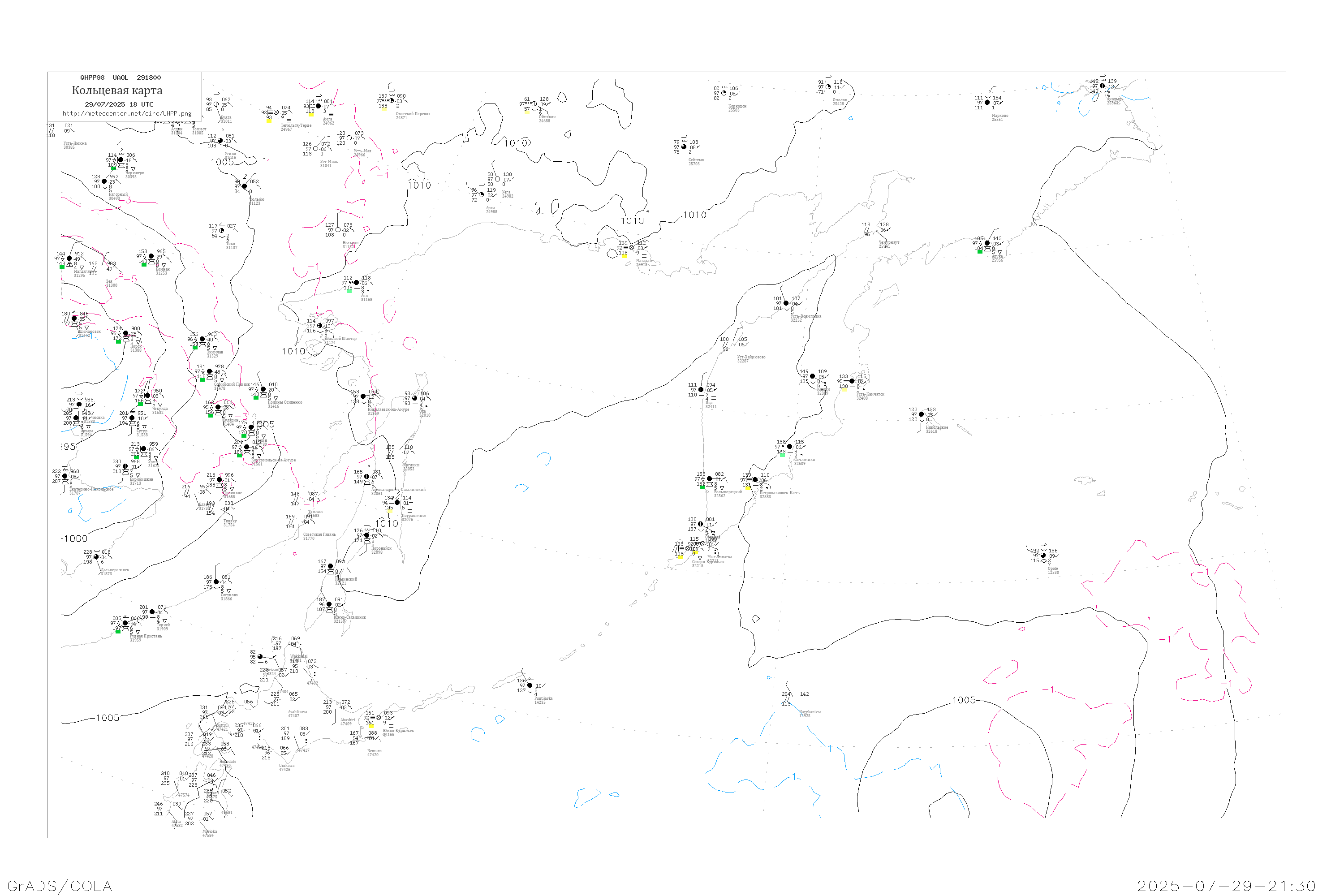Click the Усть-Воямполка station name label
Image resolution: width=1344 pixels, height=896 pixels.
tap(806, 316)
